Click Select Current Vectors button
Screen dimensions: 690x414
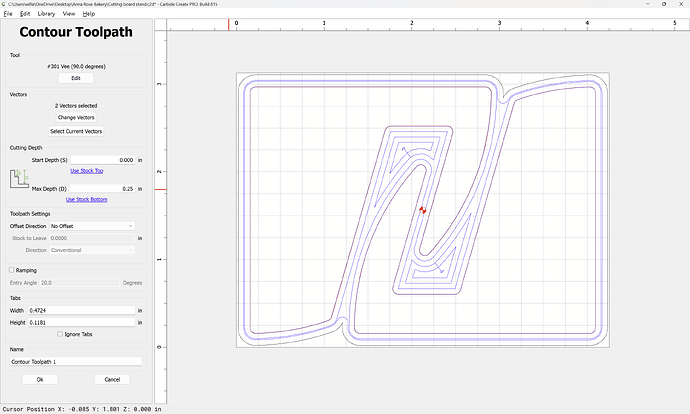[x=76, y=131]
